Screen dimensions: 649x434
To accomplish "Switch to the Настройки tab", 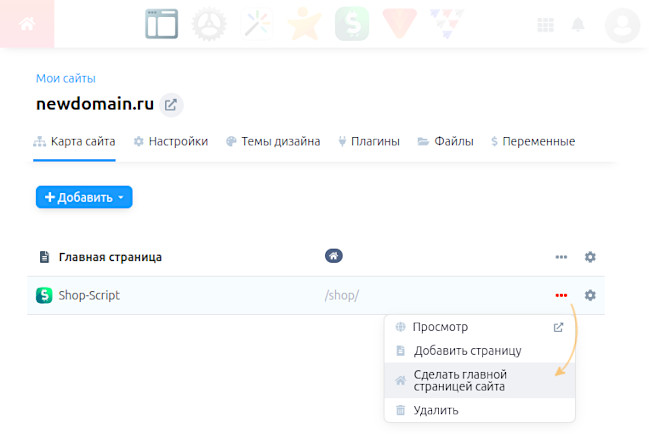I will point(170,142).
